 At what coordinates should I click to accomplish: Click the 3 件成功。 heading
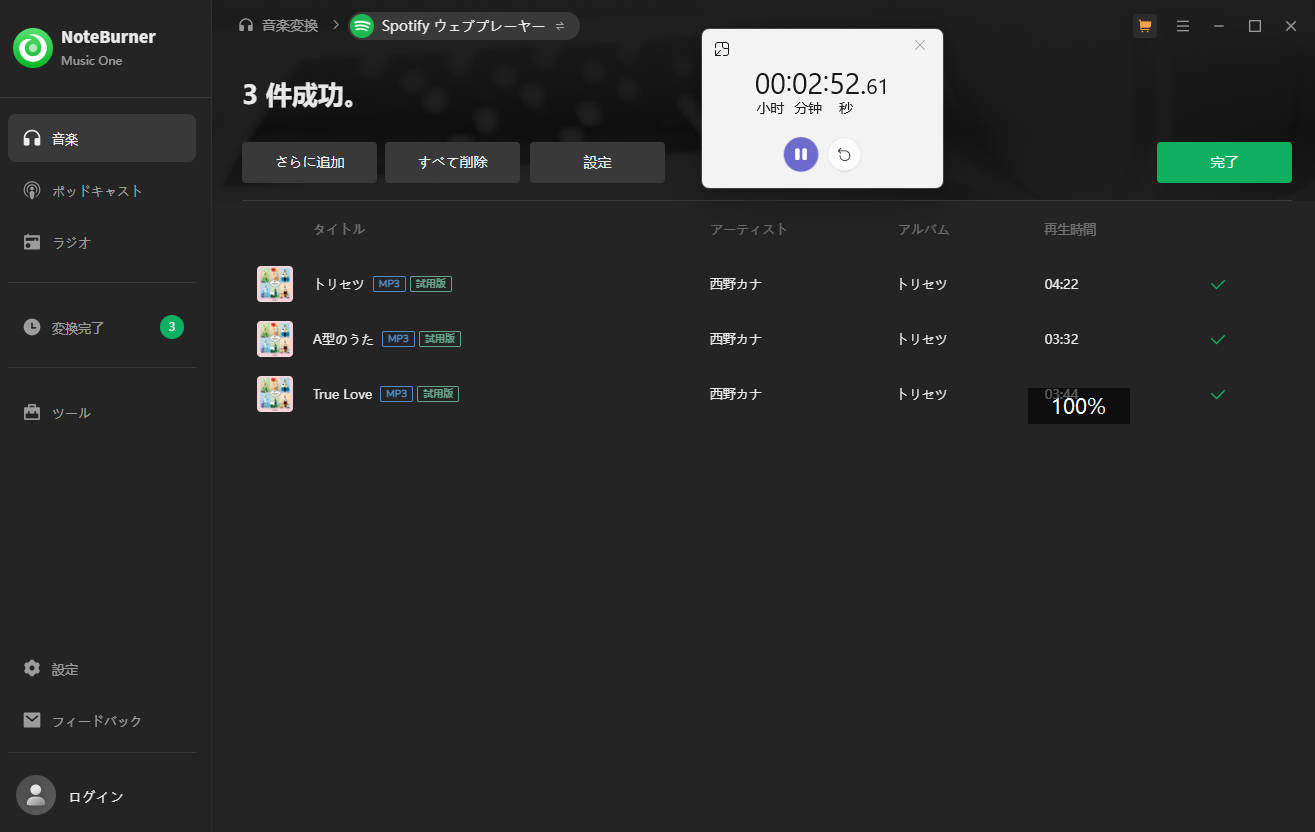tap(300, 96)
